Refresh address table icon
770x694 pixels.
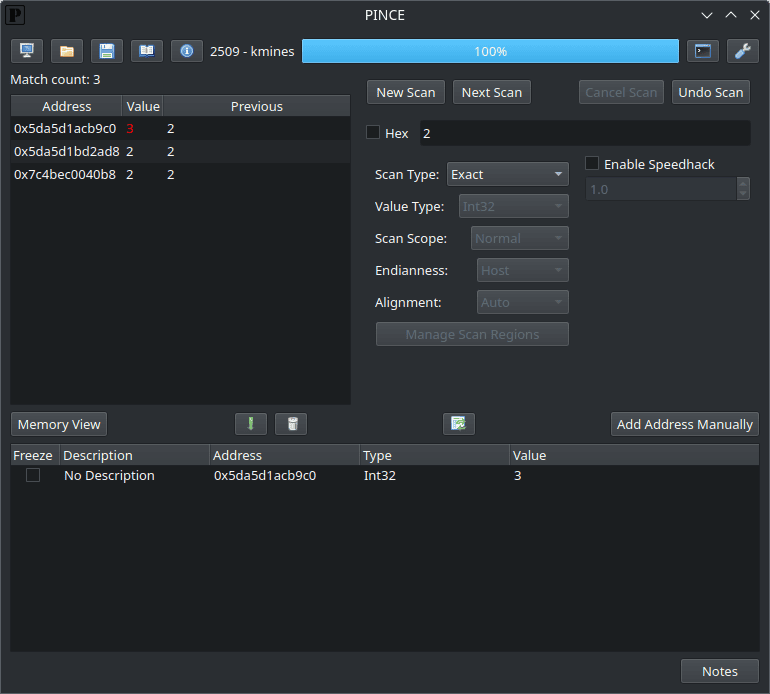(x=459, y=424)
